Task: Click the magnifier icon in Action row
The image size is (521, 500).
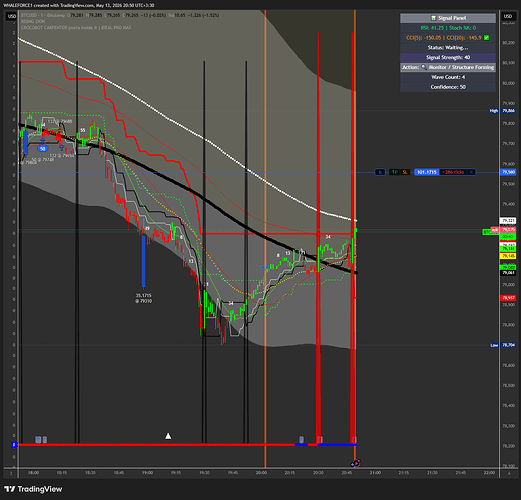Action: point(424,67)
